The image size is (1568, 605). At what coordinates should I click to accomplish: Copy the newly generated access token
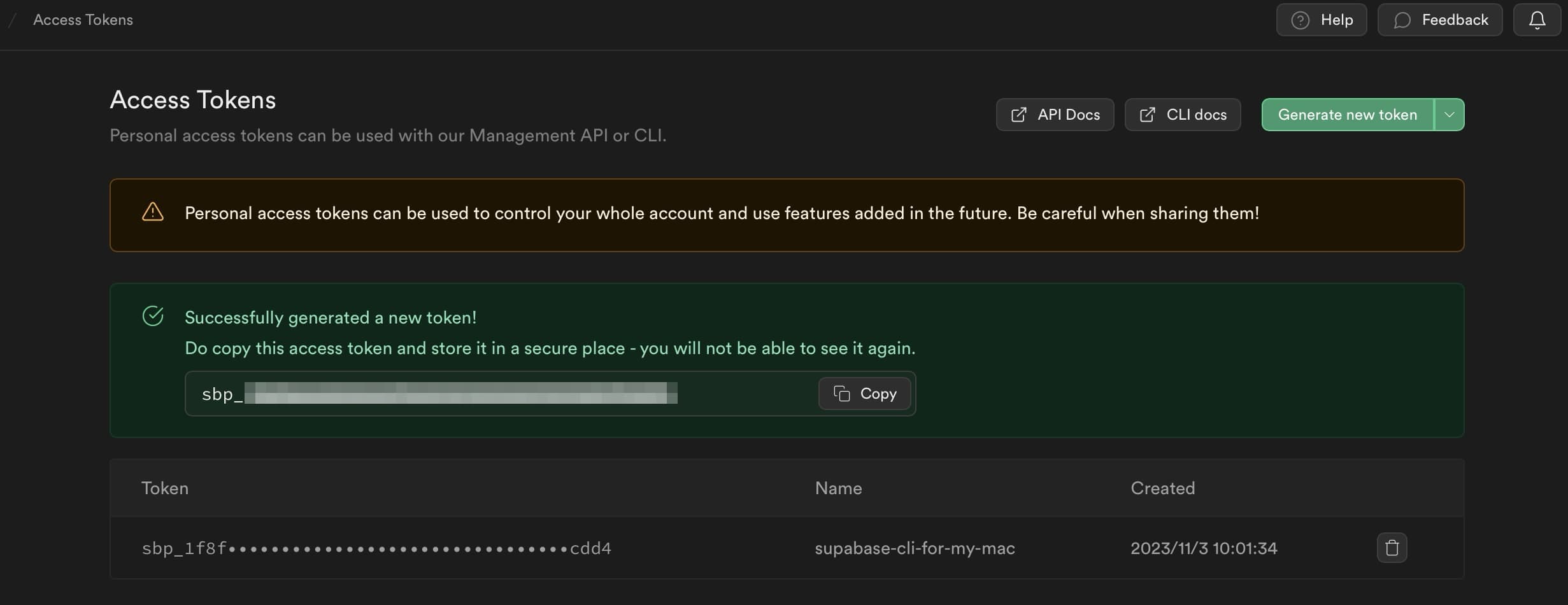pos(864,394)
